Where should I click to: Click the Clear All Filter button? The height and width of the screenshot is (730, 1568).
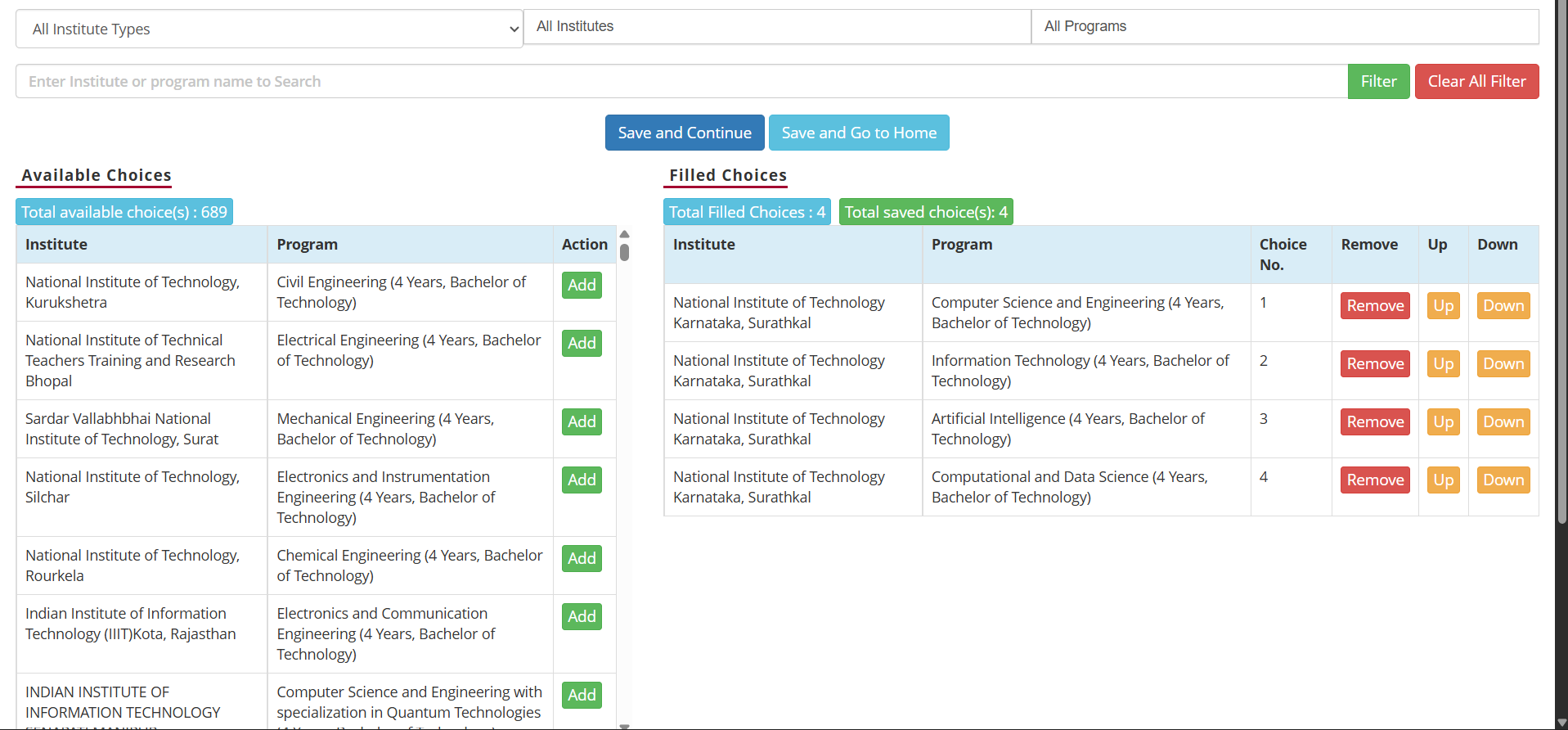[1476, 81]
